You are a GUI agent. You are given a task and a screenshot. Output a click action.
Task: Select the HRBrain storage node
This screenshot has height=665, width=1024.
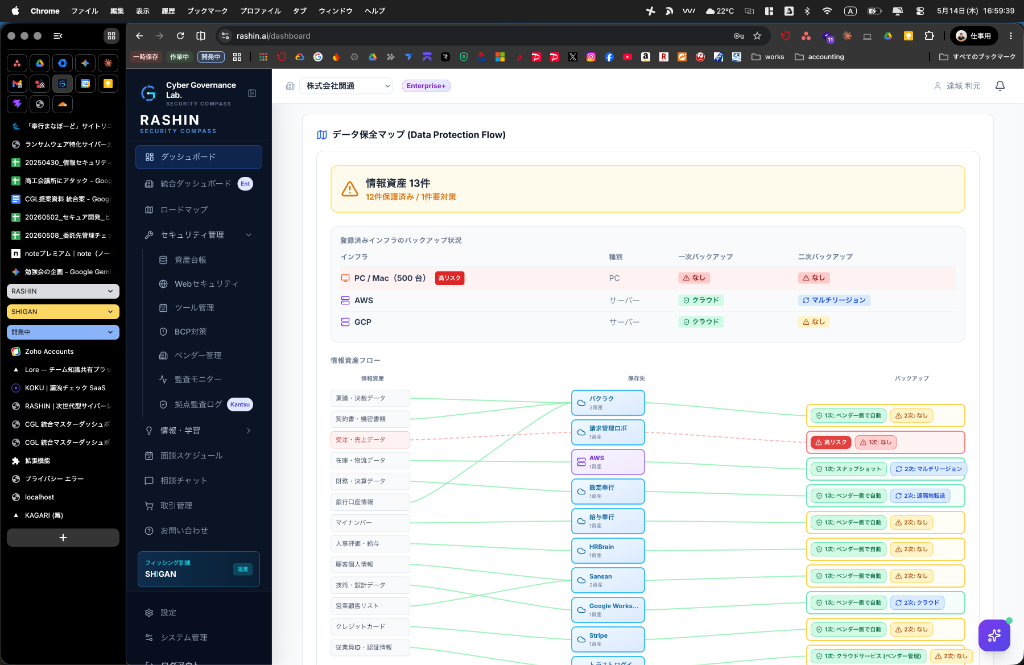click(x=607, y=551)
